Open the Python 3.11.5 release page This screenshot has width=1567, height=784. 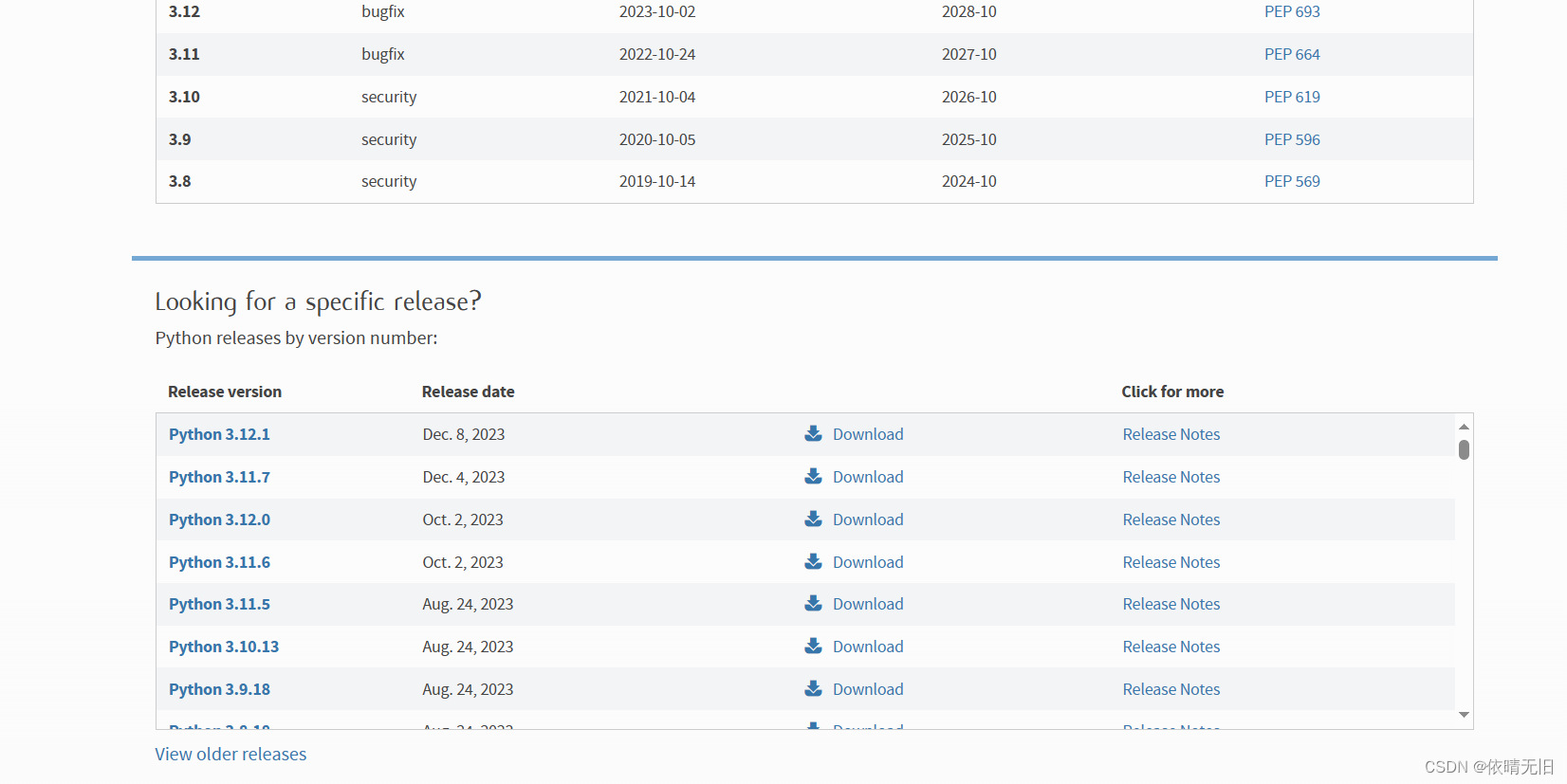point(219,604)
